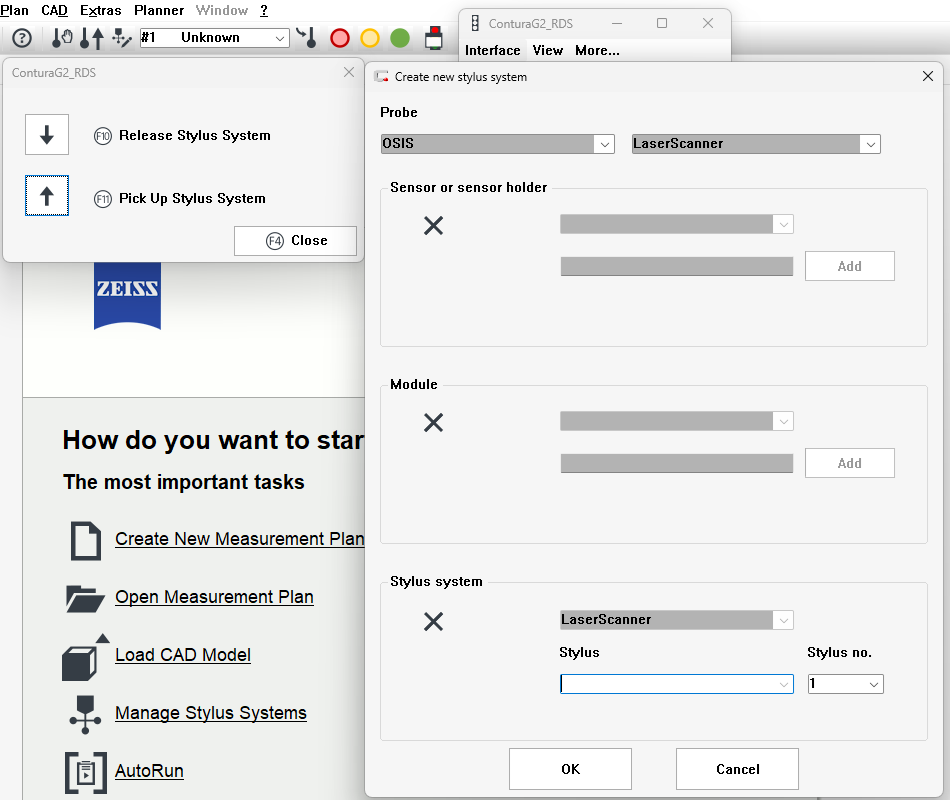
Task: Click OK to create stylus system
Action: [x=570, y=769]
